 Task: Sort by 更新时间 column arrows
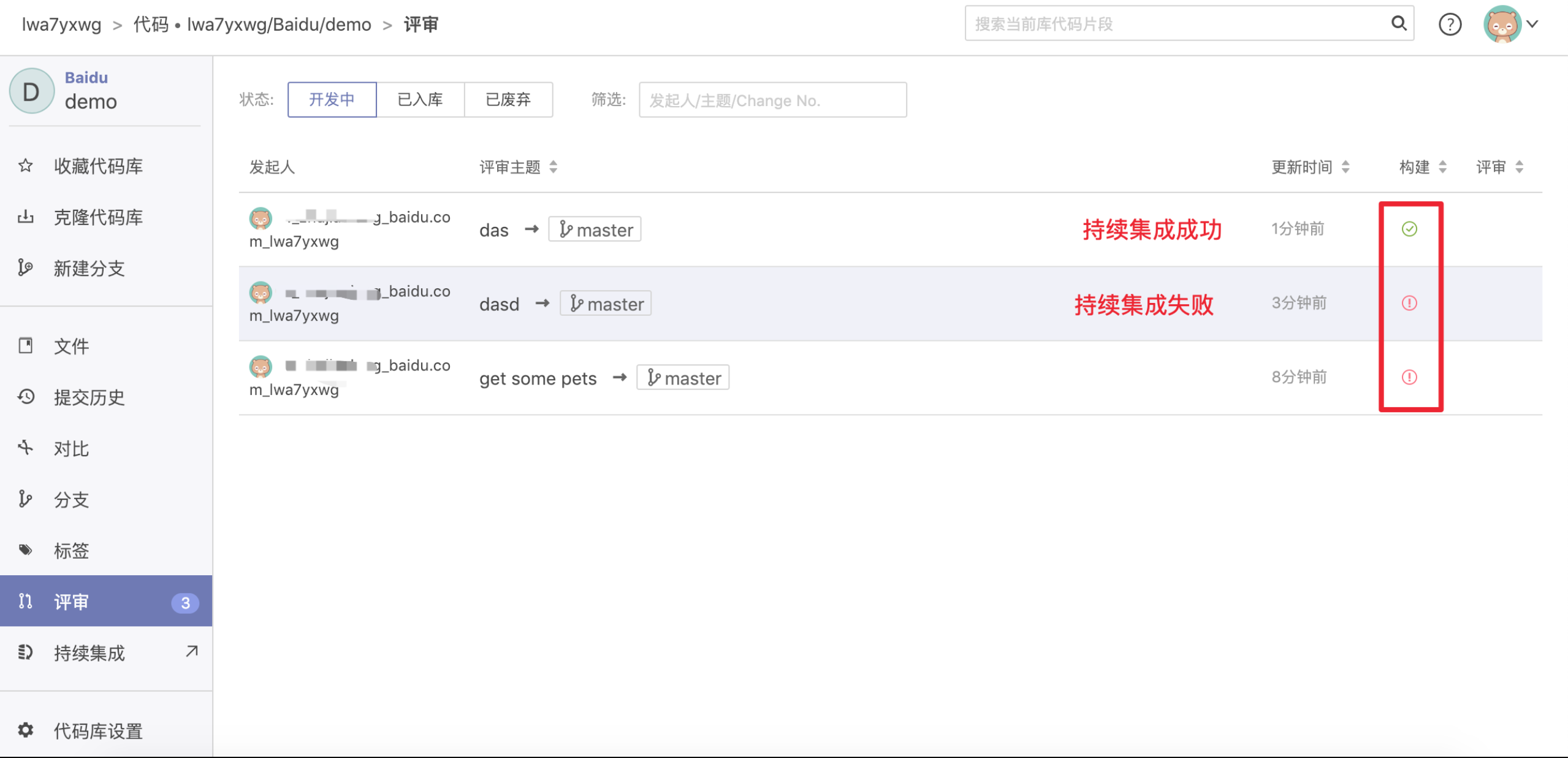(x=1345, y=167)
